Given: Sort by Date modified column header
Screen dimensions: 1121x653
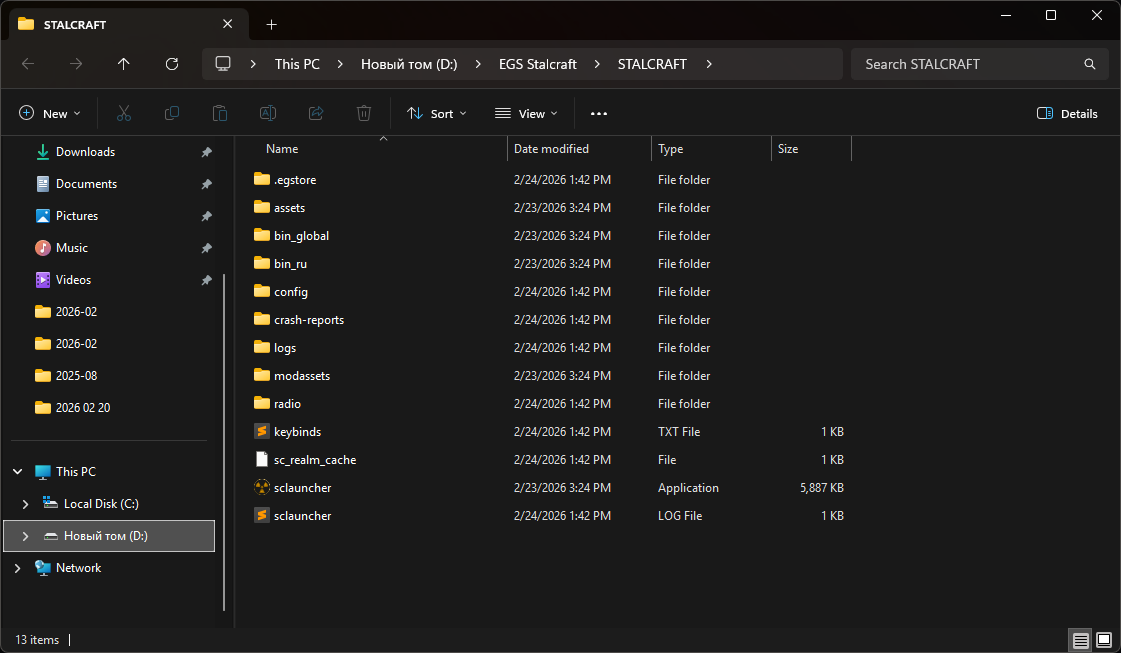Looking at the screenshot, I should click(x=551, y=149).
